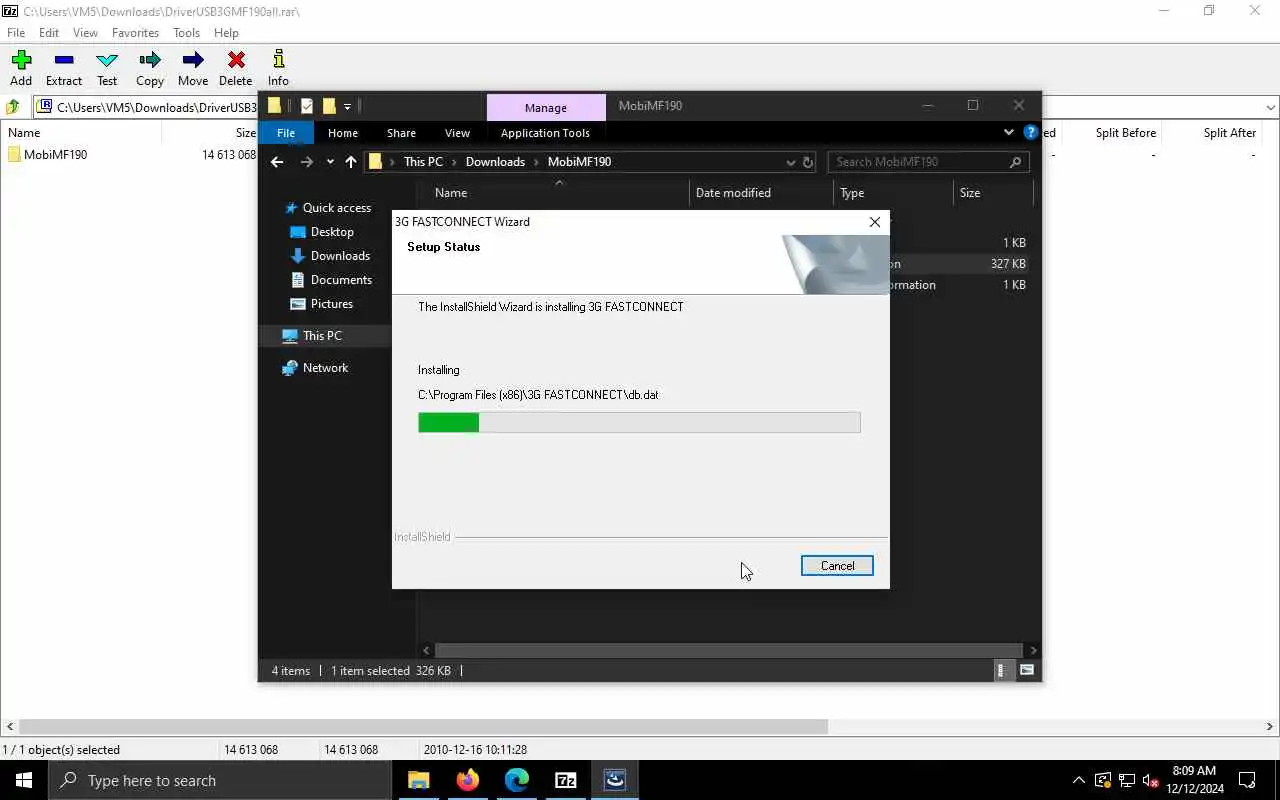Close the 3G FASTCONNECT Wizard dialog
Viewport: 1280px width, 800px height.
click(875, 222)
